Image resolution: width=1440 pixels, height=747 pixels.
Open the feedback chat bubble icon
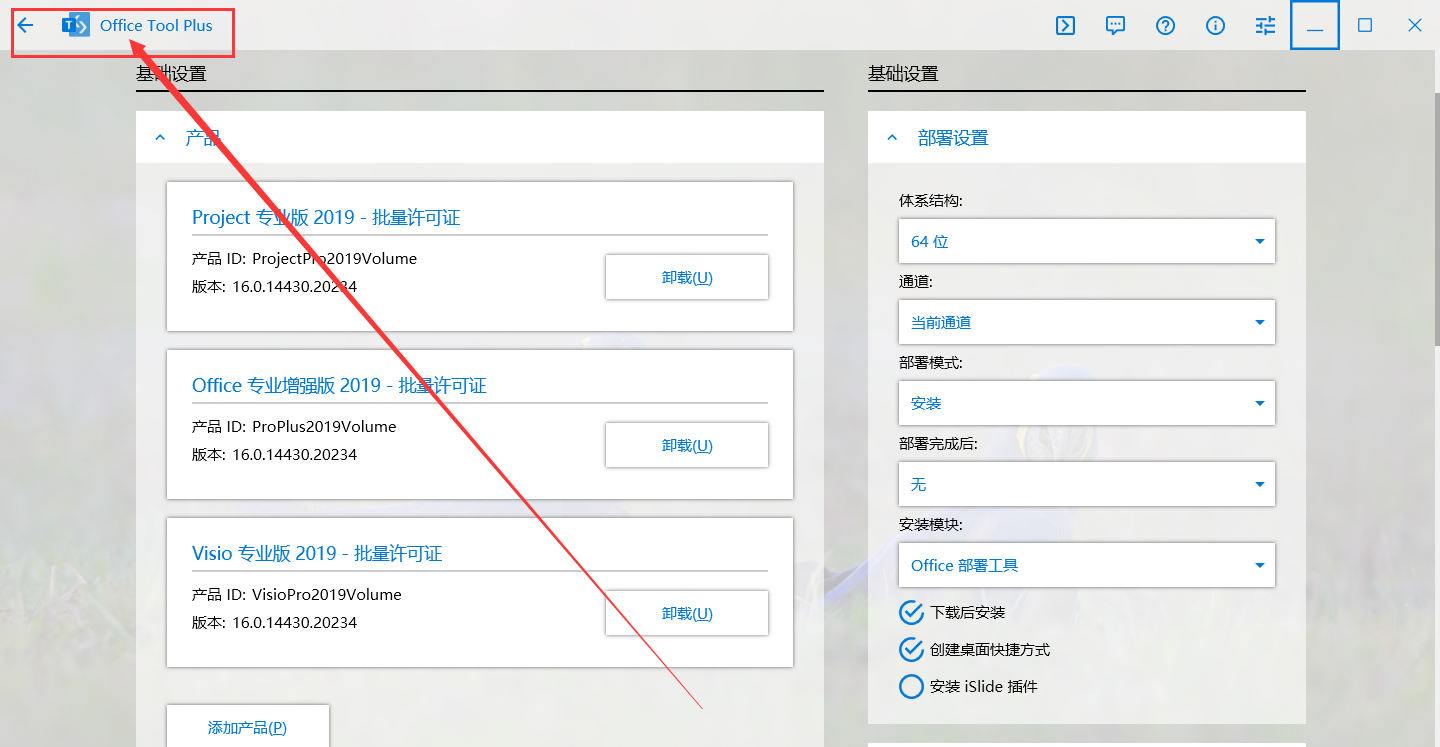click(1116, 26)
